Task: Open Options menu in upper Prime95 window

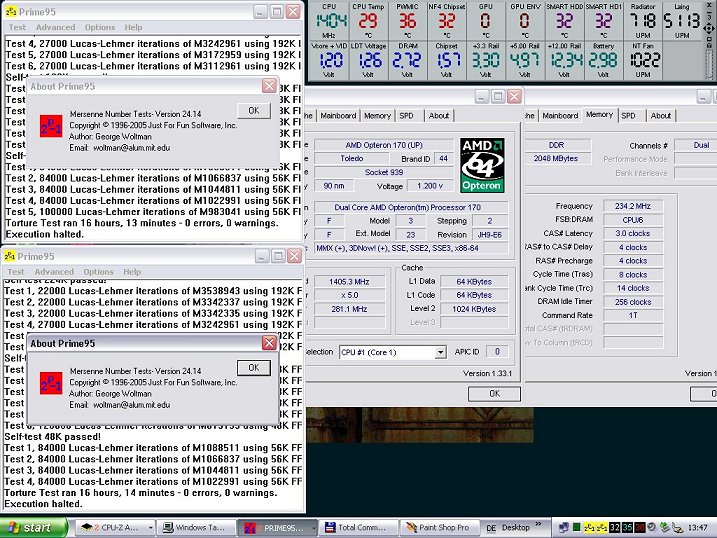Action: click(x=100, y=27)
